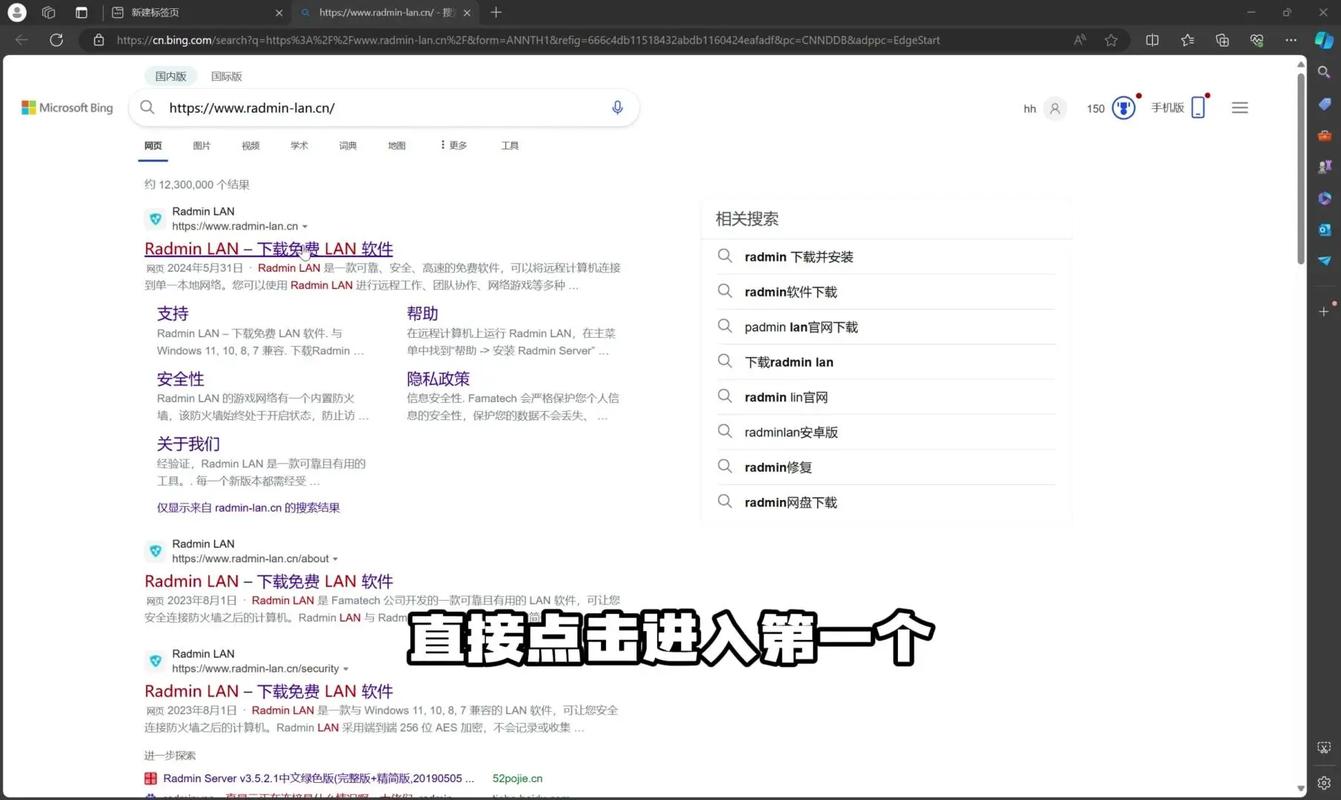Expand dropdown next to www.radmin-lan.cn URL
Viewport: 1341px width, 800px height.
(305, 227)
